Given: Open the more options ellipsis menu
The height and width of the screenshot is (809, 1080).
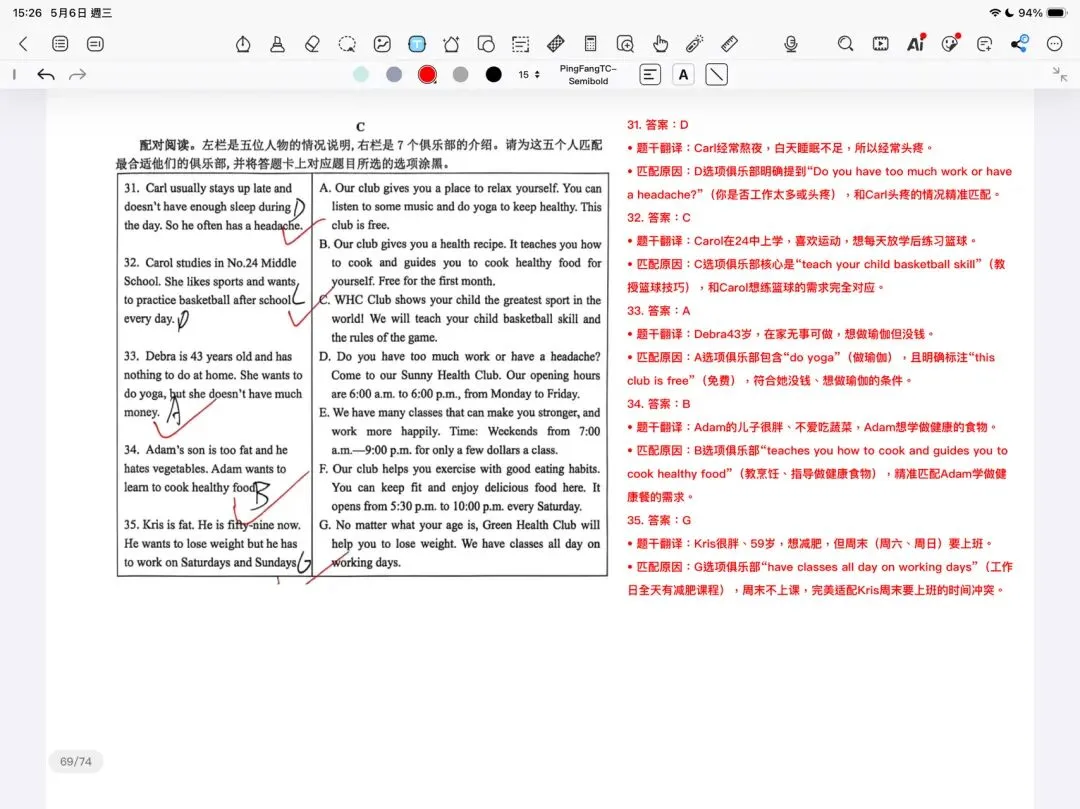Looking at the screenshot, I should click(x=1055, y=44).
